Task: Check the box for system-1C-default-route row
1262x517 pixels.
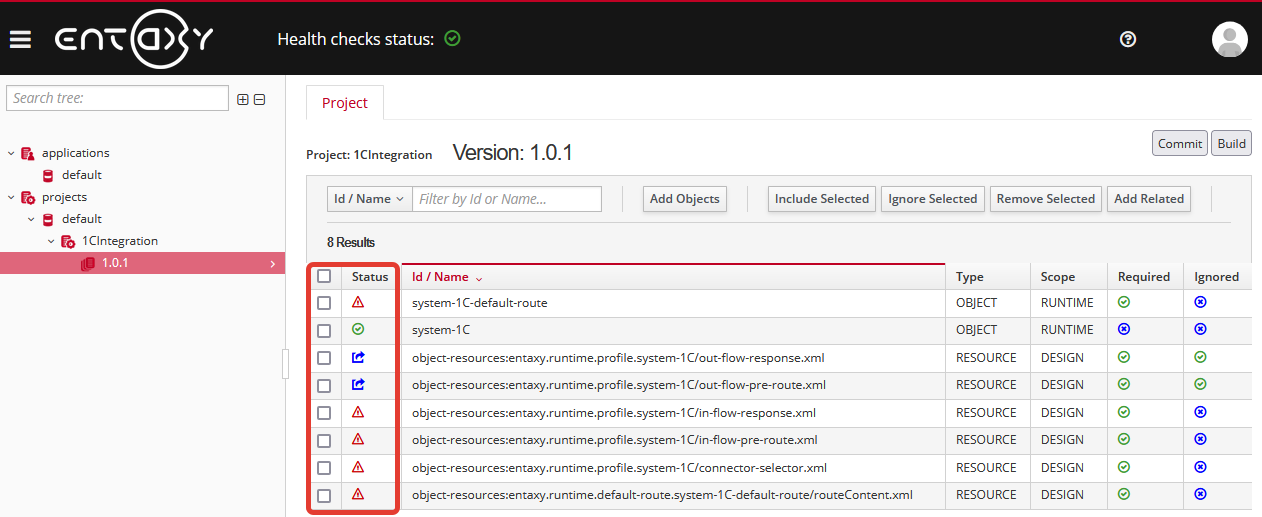Action: coord(324,303)
